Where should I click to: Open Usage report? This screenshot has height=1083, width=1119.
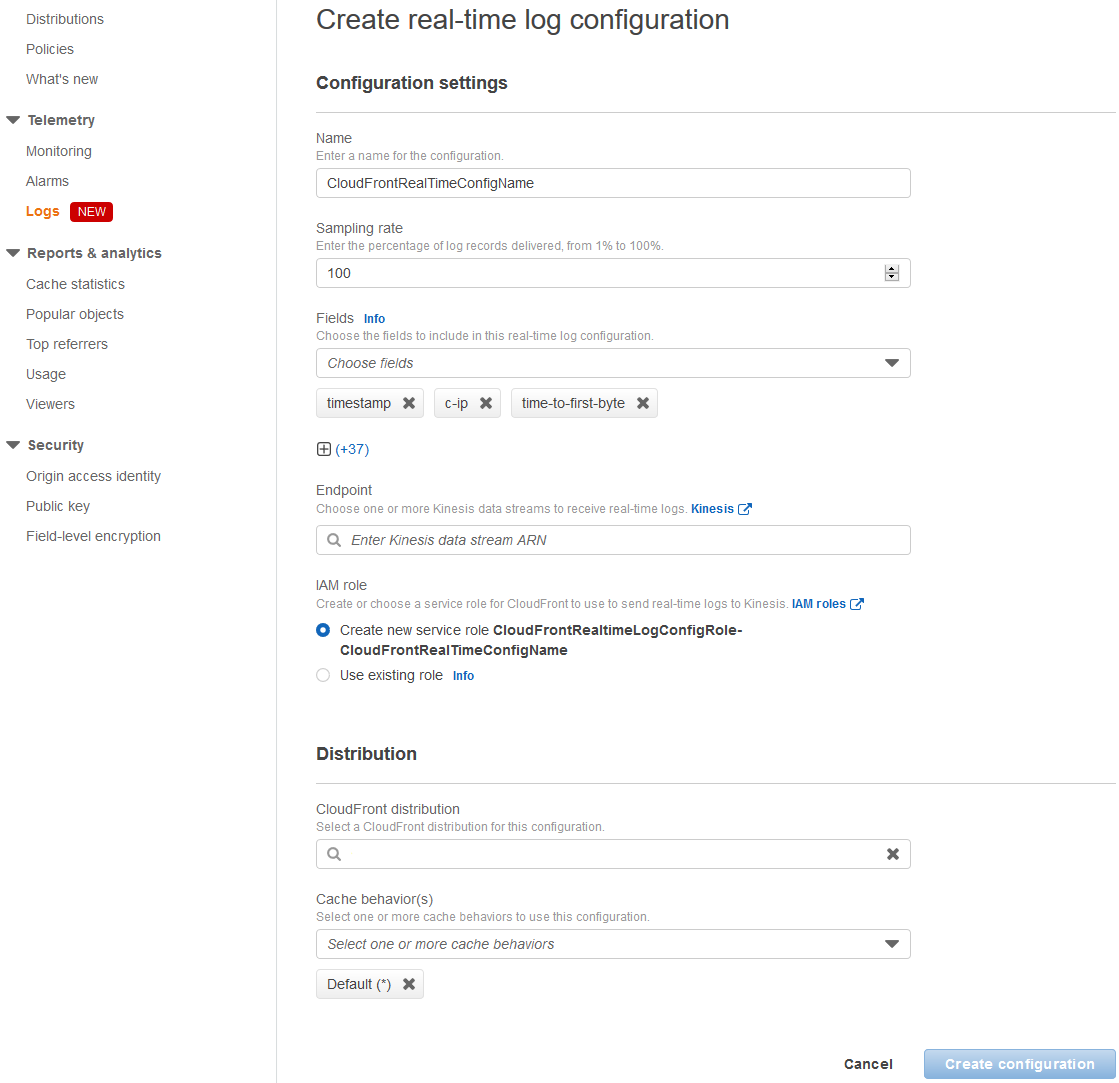46,374
